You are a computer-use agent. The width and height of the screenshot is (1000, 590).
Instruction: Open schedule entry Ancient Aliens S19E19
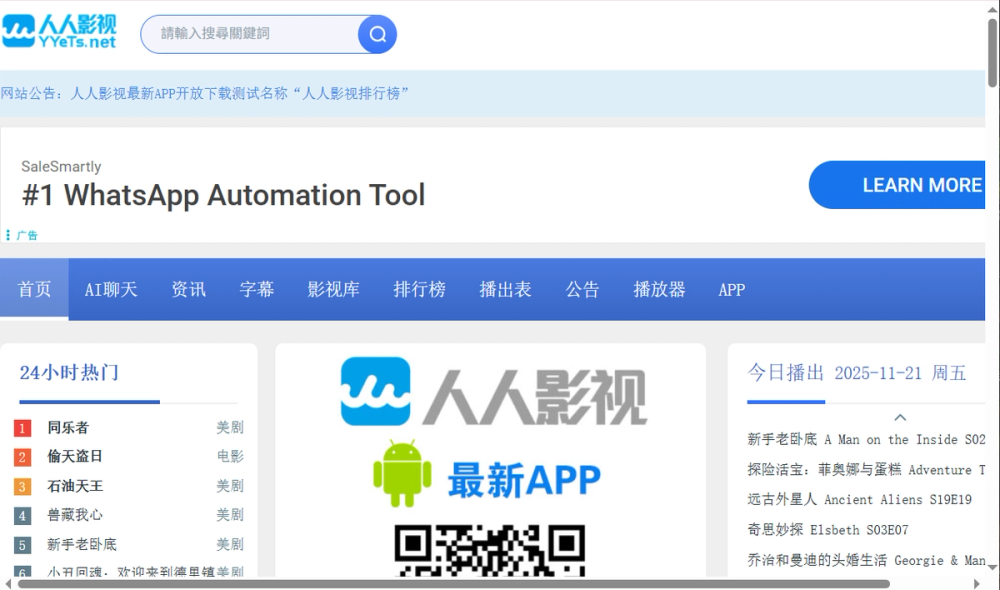click(860, 499)
